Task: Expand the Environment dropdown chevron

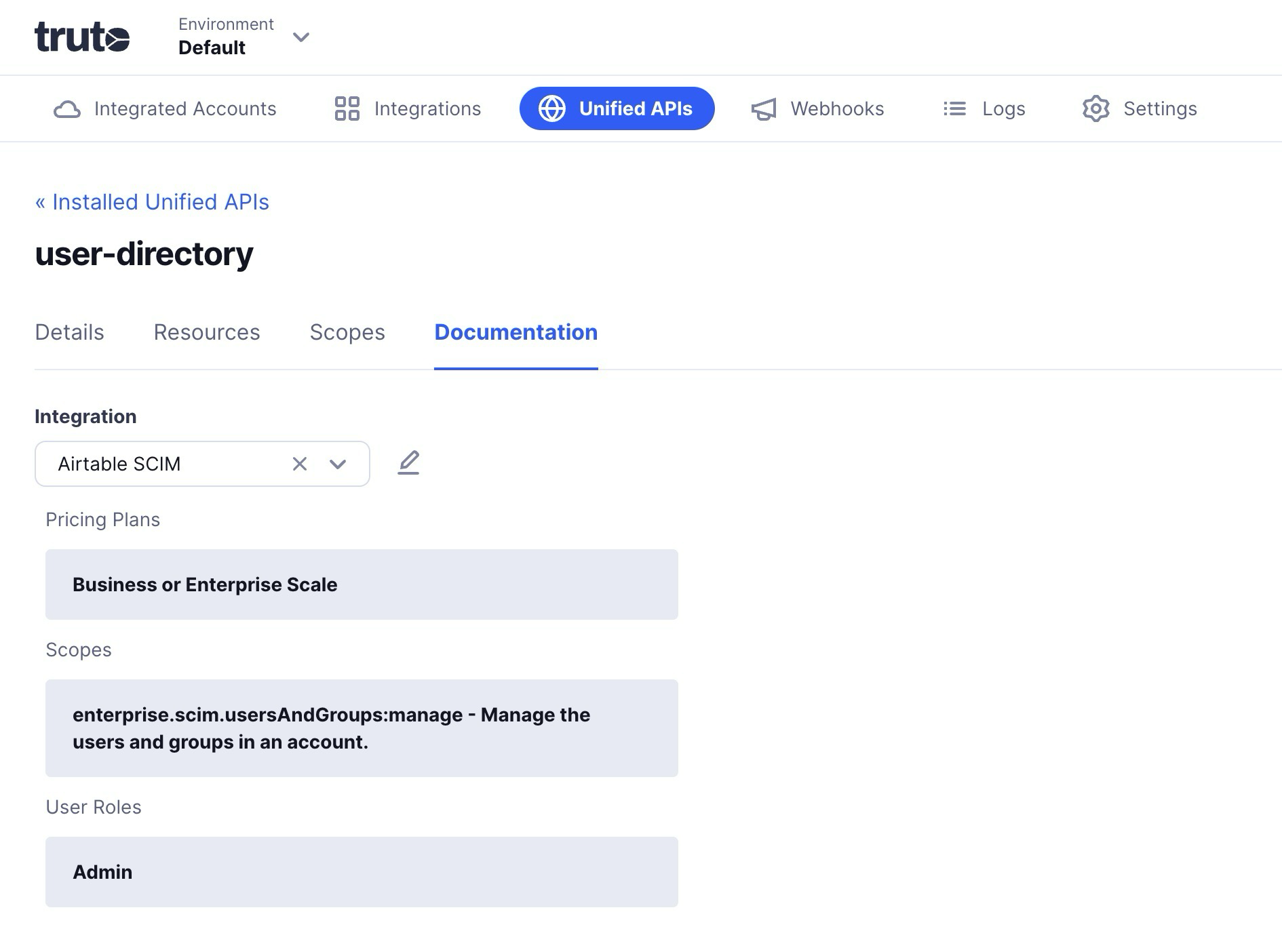Action: coord(301,37)
